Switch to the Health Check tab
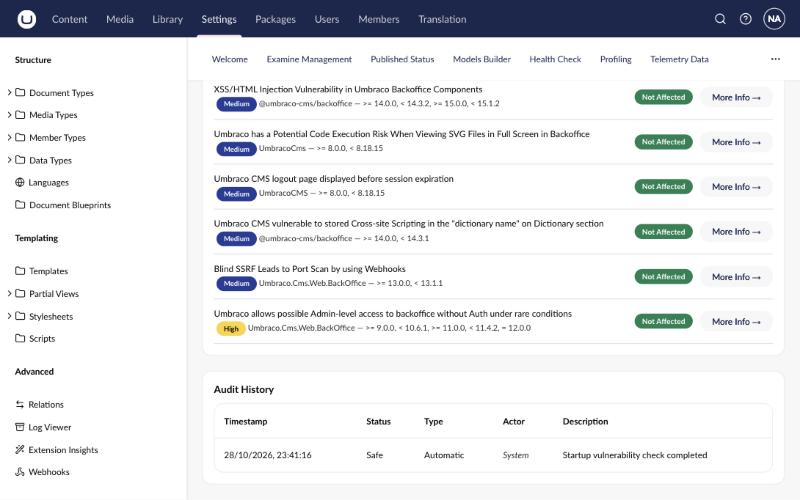 coord(555,59)
